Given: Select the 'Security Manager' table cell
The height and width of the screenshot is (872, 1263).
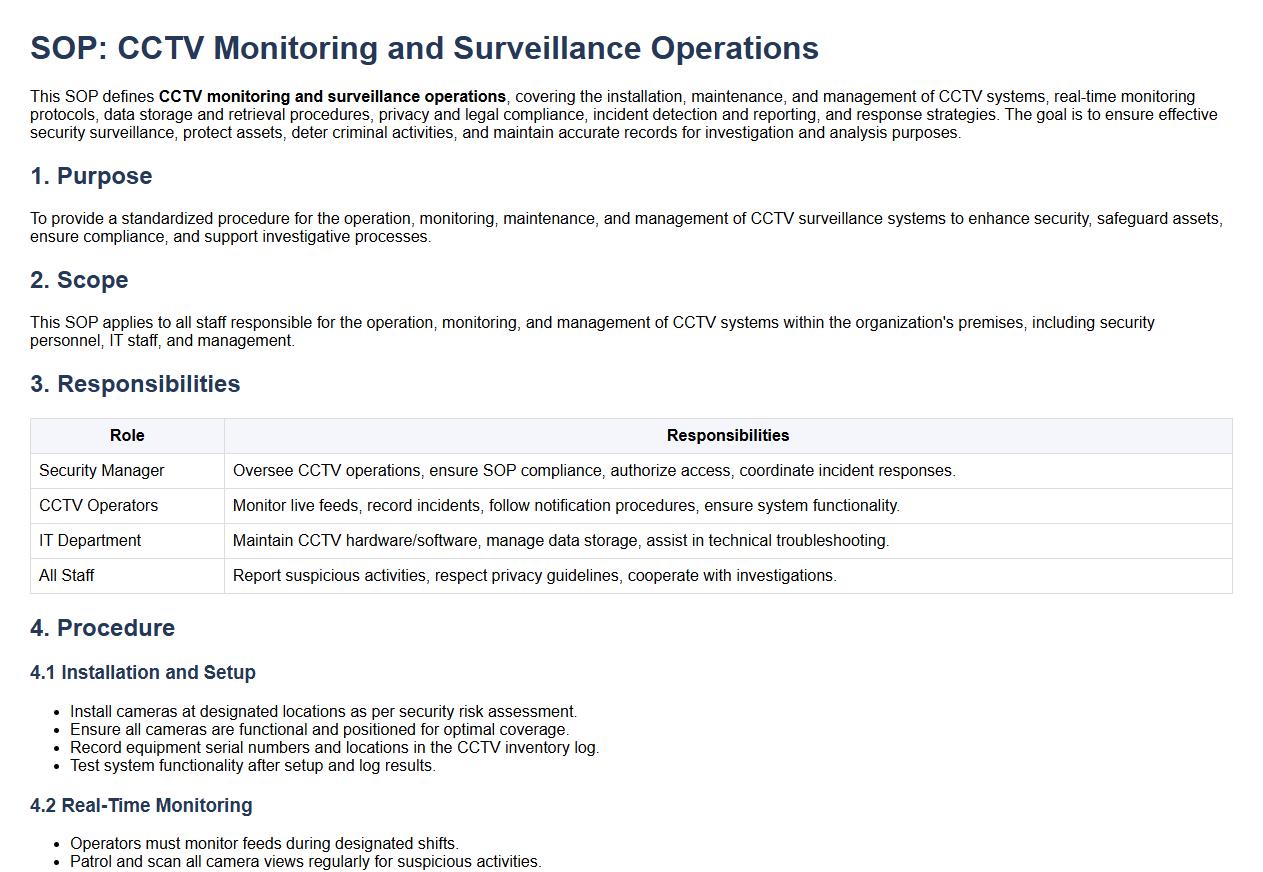Looking at the screenshot, I should click(x=102, y=471).
